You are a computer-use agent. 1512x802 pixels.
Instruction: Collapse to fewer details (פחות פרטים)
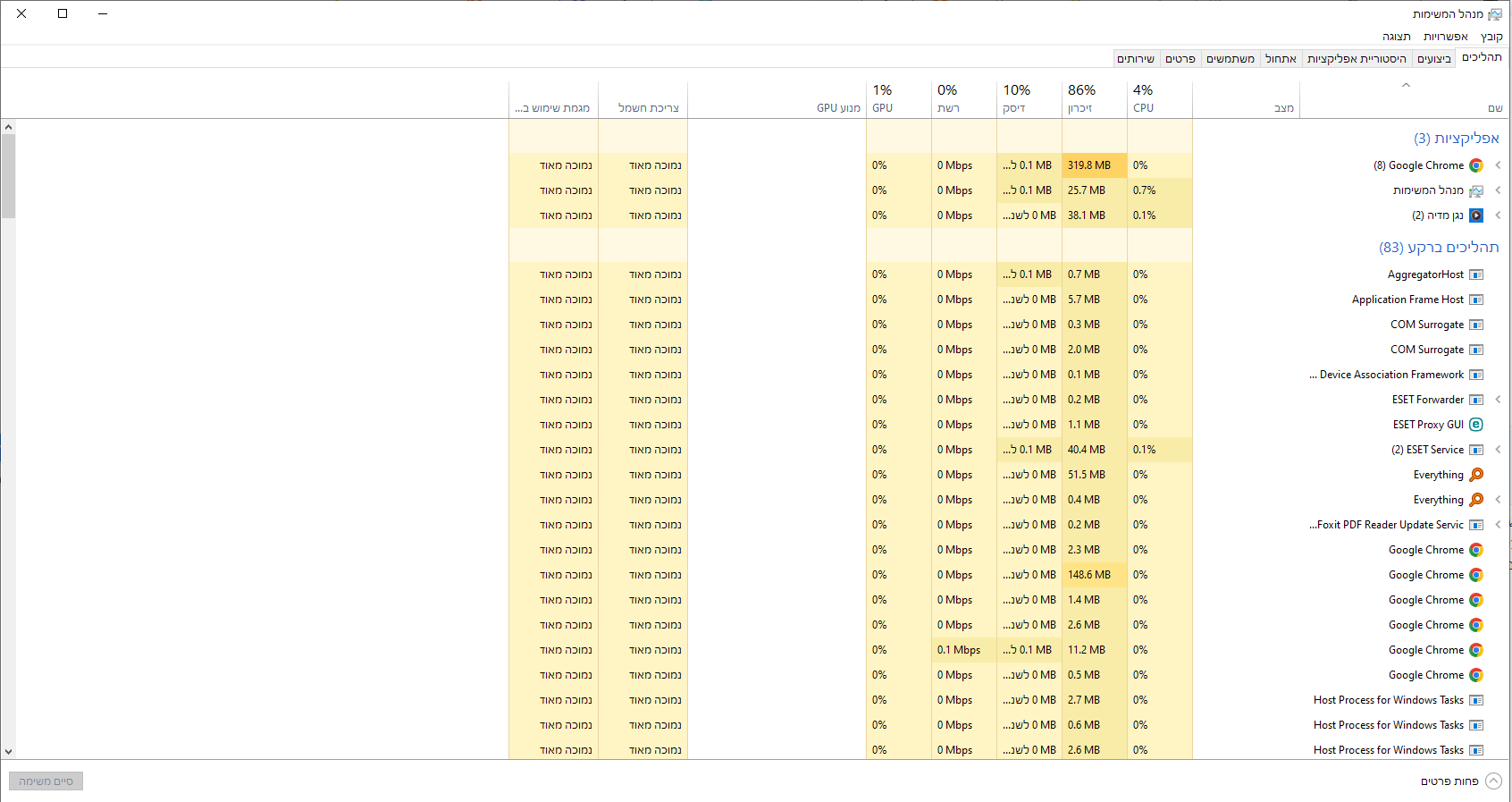1461,781
